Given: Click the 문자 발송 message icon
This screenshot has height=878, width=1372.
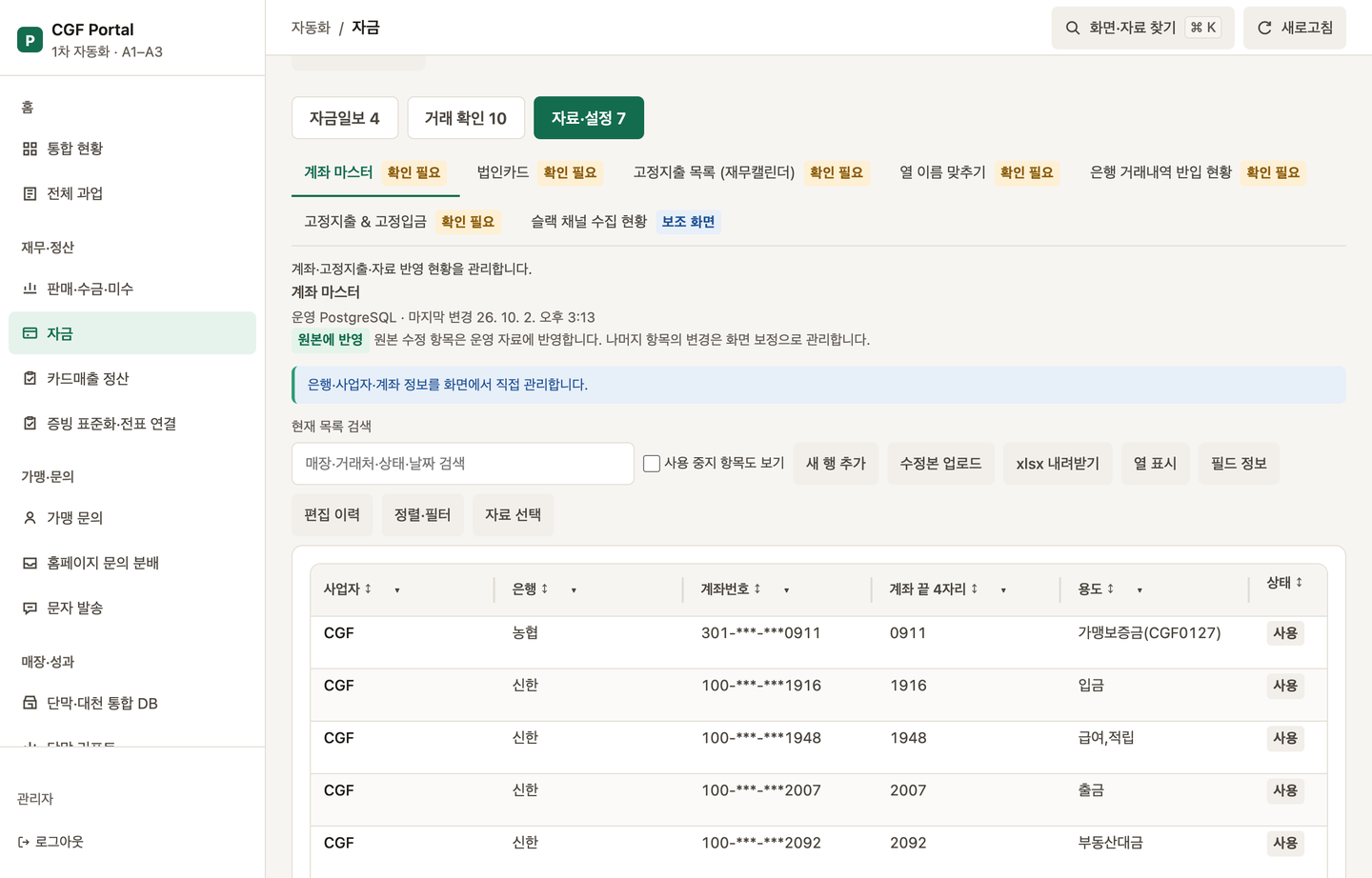Looking at the screenshot, I should 30,608.
